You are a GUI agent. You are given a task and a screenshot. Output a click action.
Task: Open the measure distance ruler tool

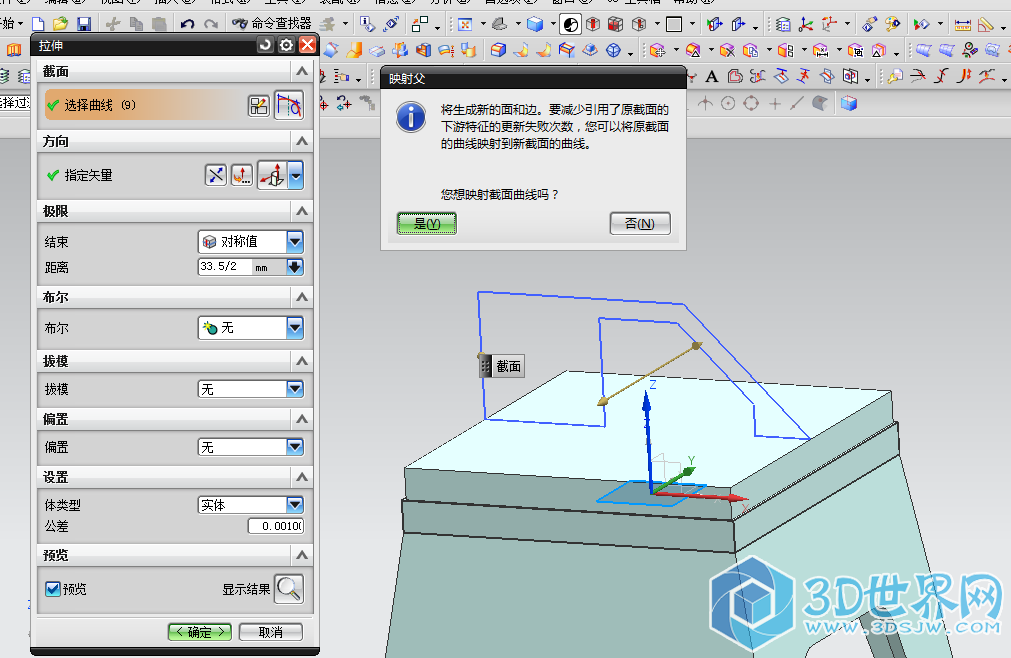(x=962, y=24)
